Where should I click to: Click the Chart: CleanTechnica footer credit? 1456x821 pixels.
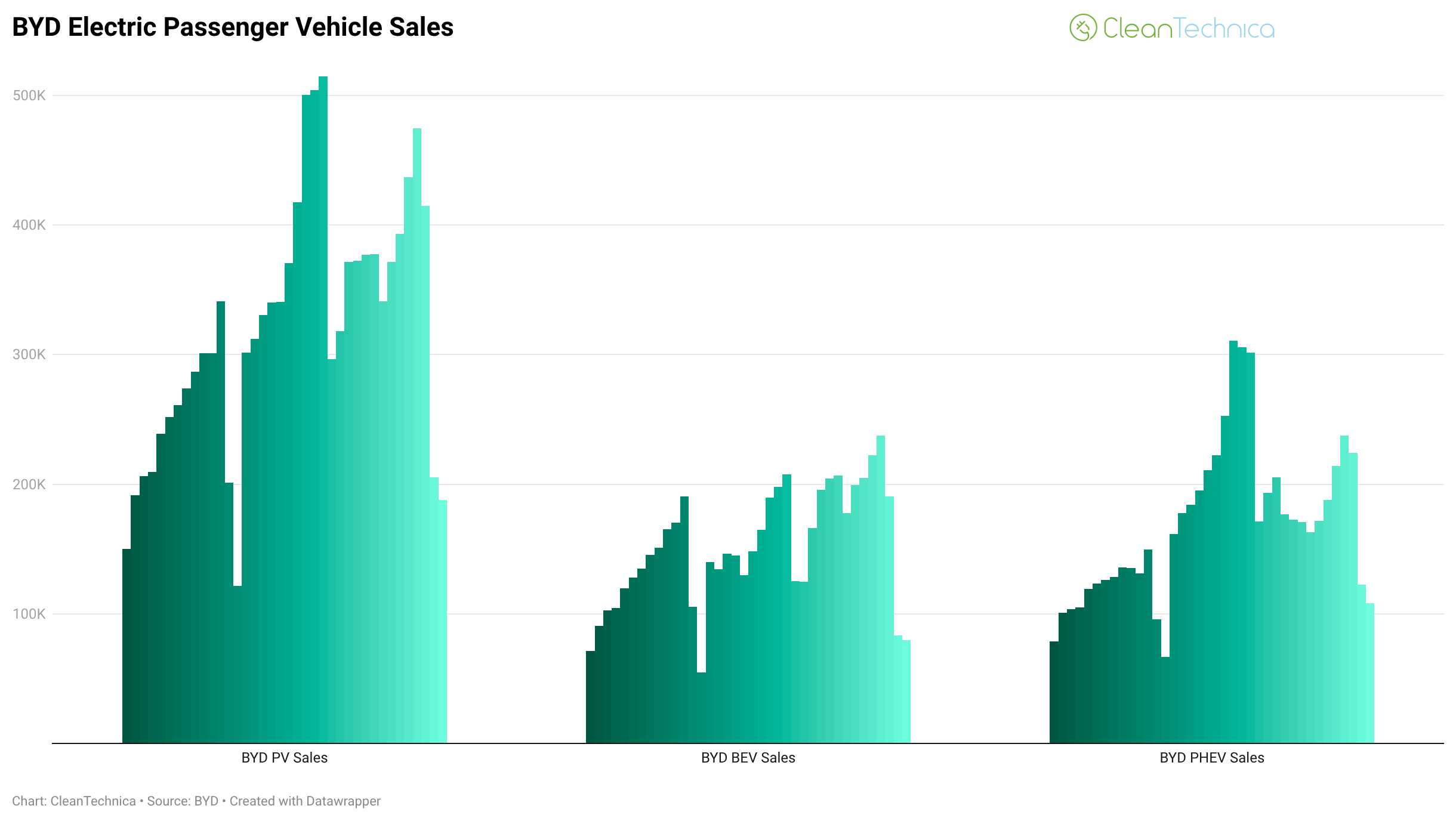(x=74, y=801)
